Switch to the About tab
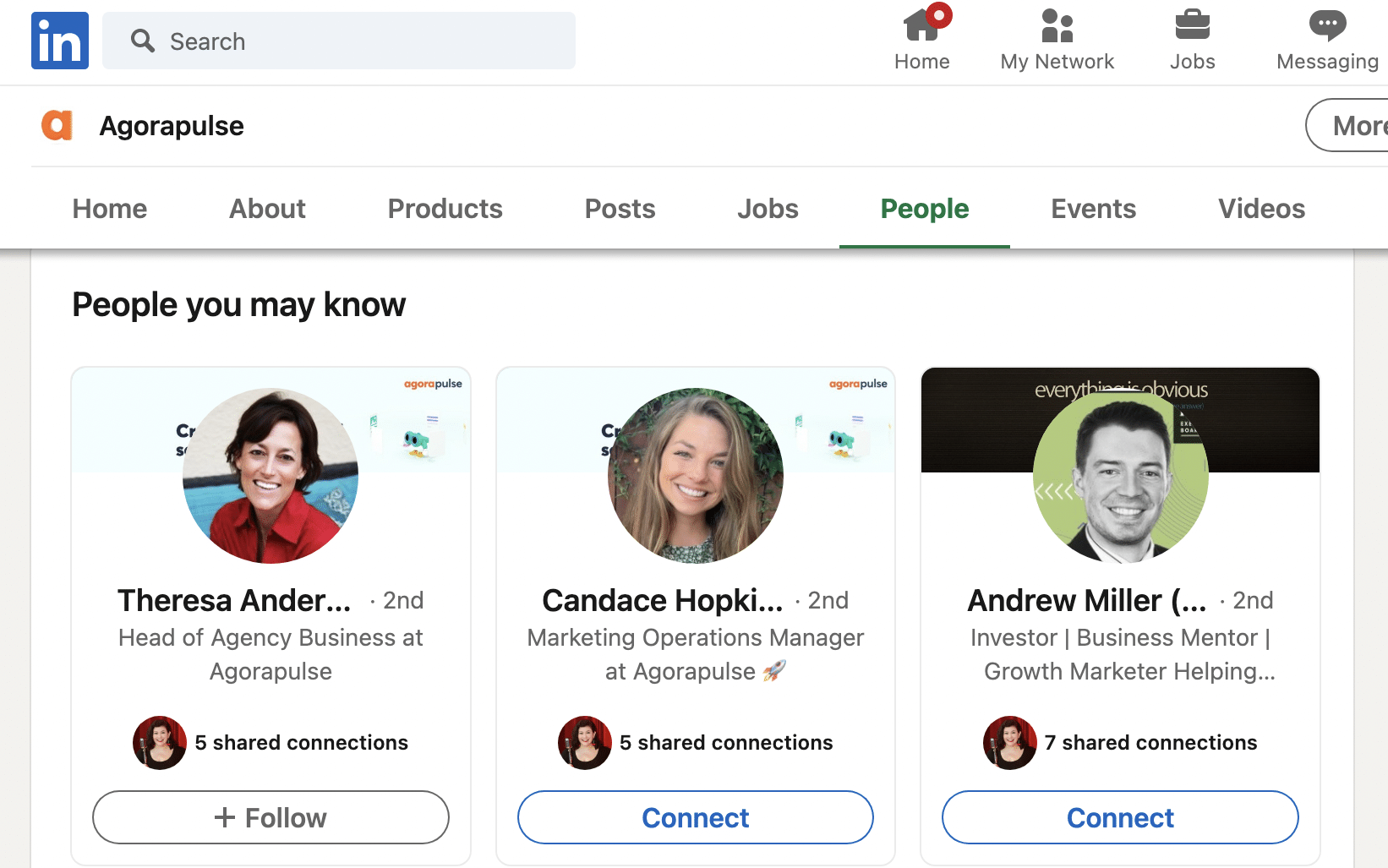The width and height of the screenshot is (1388, 868). tap(267, 209)
